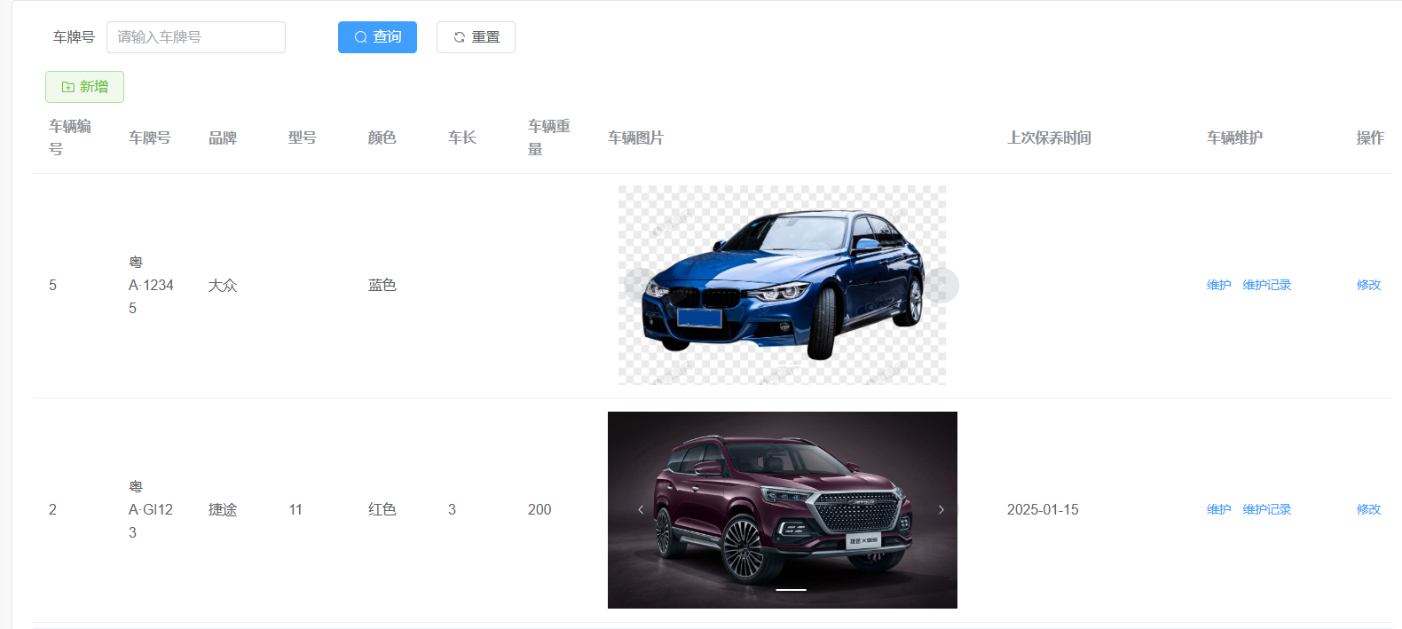Click 维护 link for vehicle 5
Screen dimensions: 1402x629
click(x=1219, y=285)
